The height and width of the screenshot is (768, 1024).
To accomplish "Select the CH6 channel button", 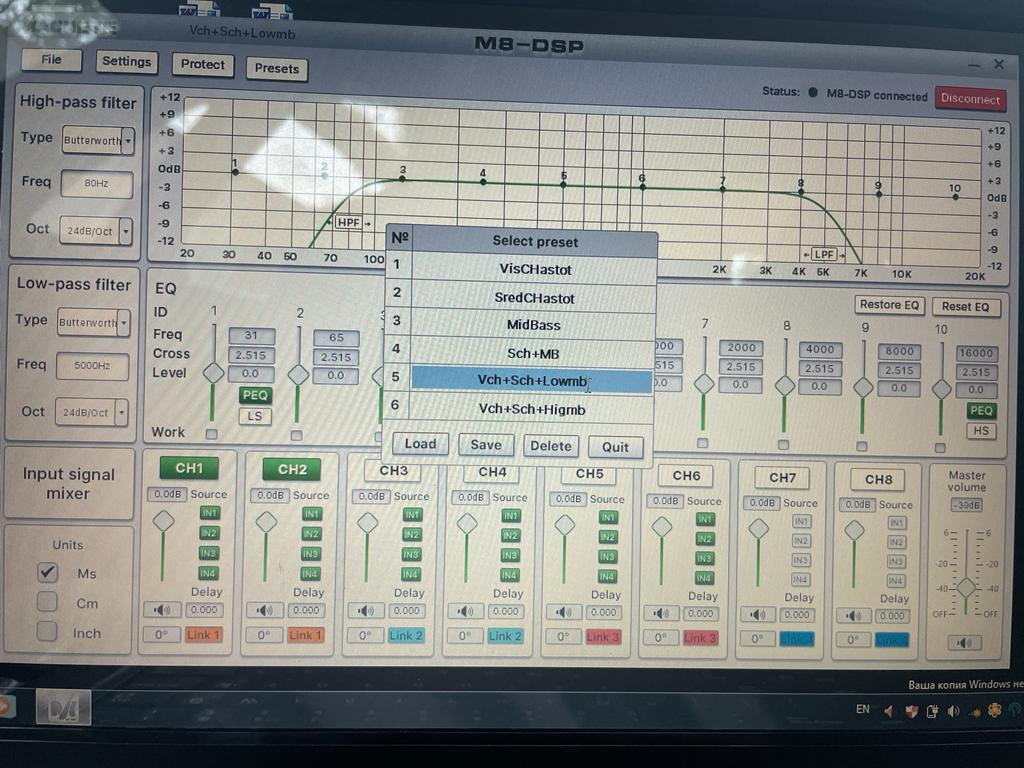I will pyautogui.click(x=685, y=475).
